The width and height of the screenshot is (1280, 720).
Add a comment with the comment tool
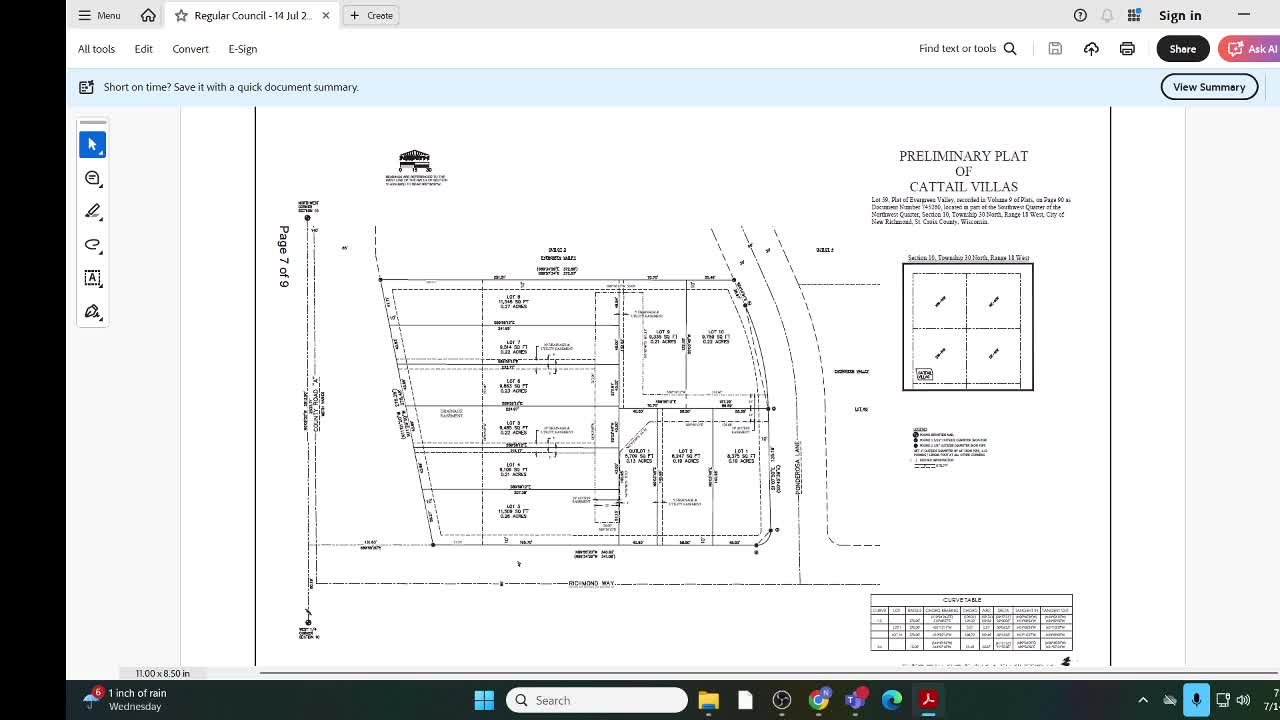[92, 178]
